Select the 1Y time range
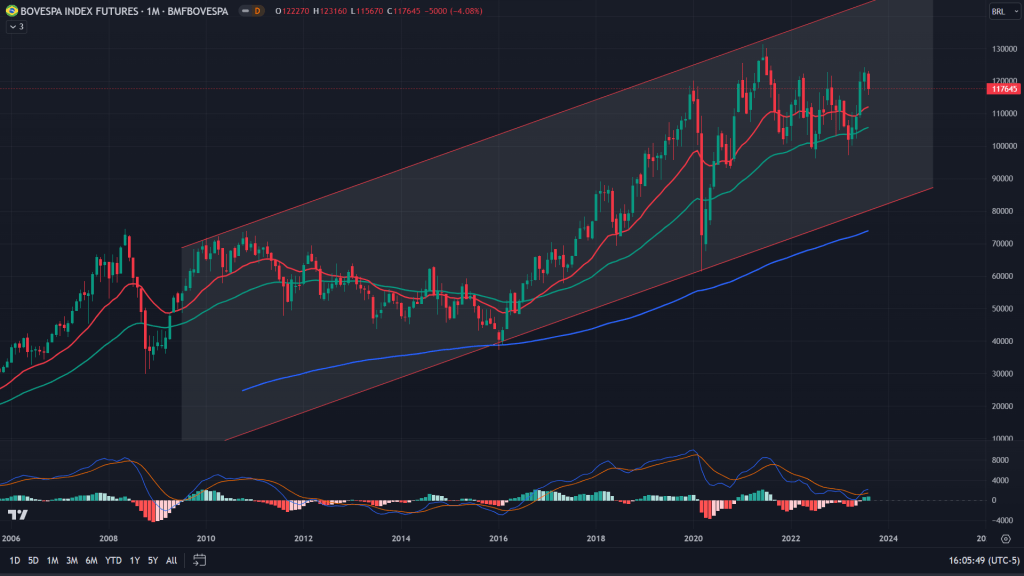The width and height of the screenshot is (1024, 576). pyautogui.click(x=134, y=560)
